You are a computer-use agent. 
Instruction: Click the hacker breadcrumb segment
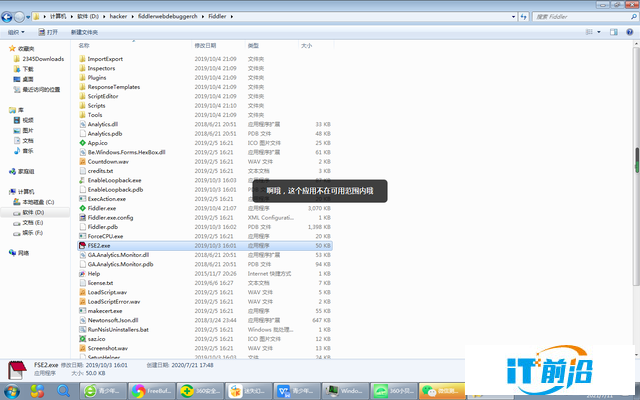(x=118, y=17)
